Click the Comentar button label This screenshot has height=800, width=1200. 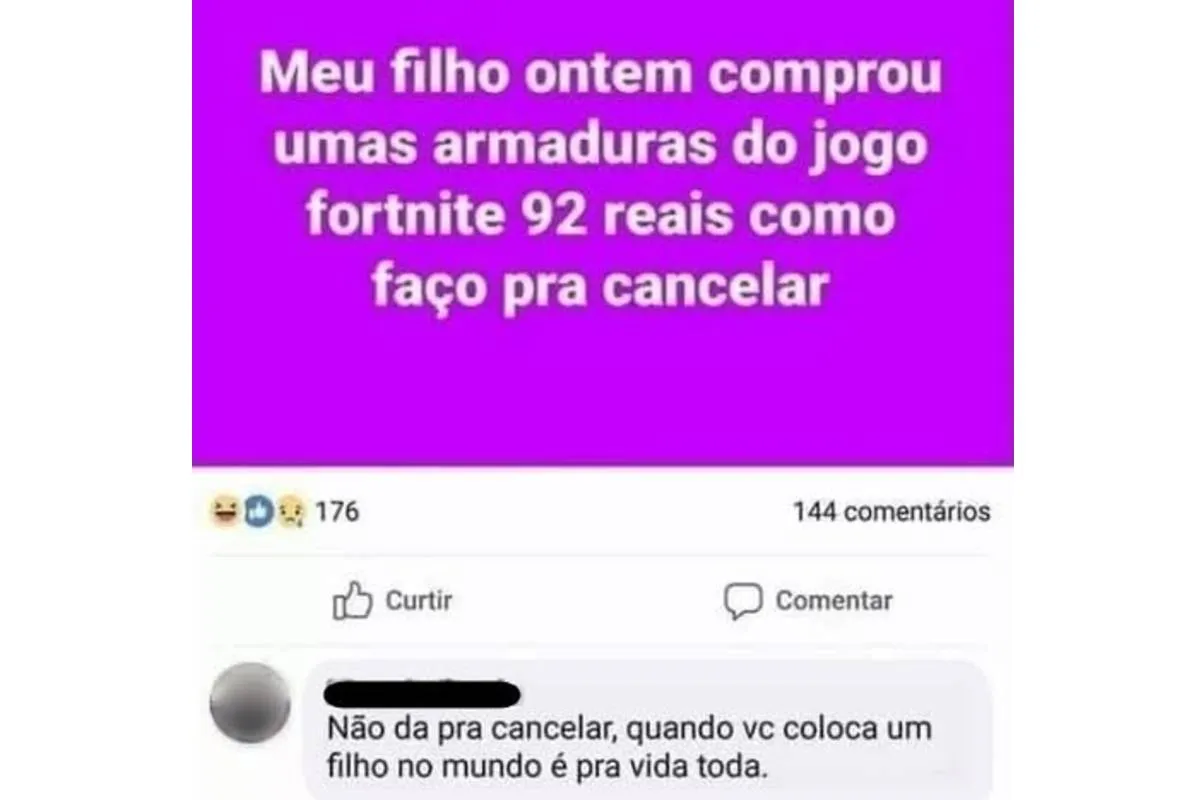click(x=834, y=601)
